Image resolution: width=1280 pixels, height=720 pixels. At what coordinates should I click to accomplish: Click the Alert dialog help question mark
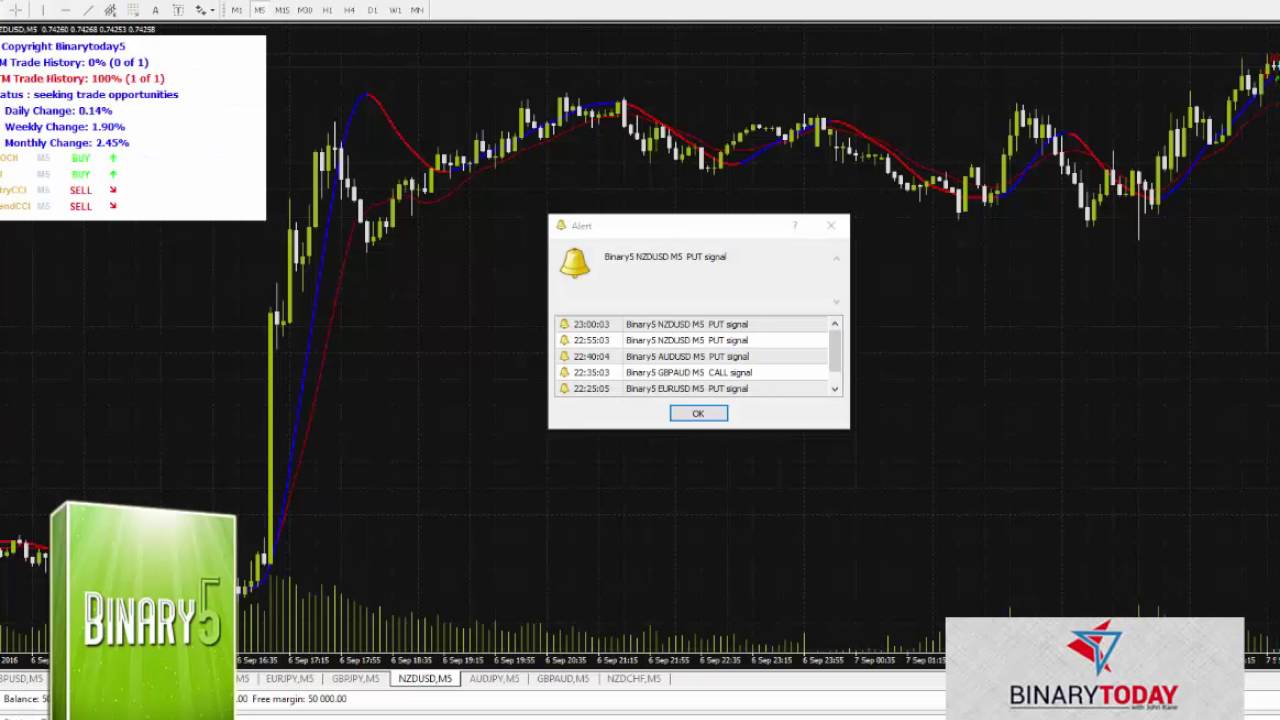pyautogui.click(x=796, y=226)
